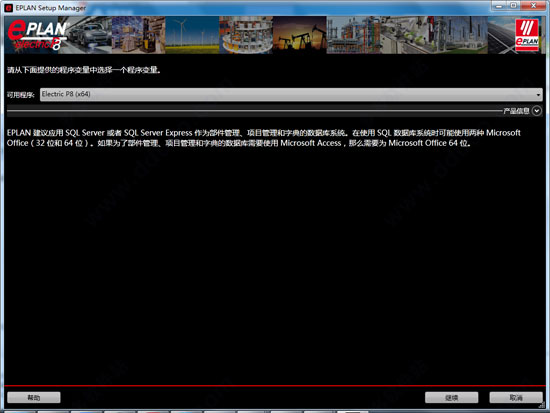Image resolution: width=550 pixels, height=413 pixels.
Task: Click the power substation banner image
Action: click(461, 35)
